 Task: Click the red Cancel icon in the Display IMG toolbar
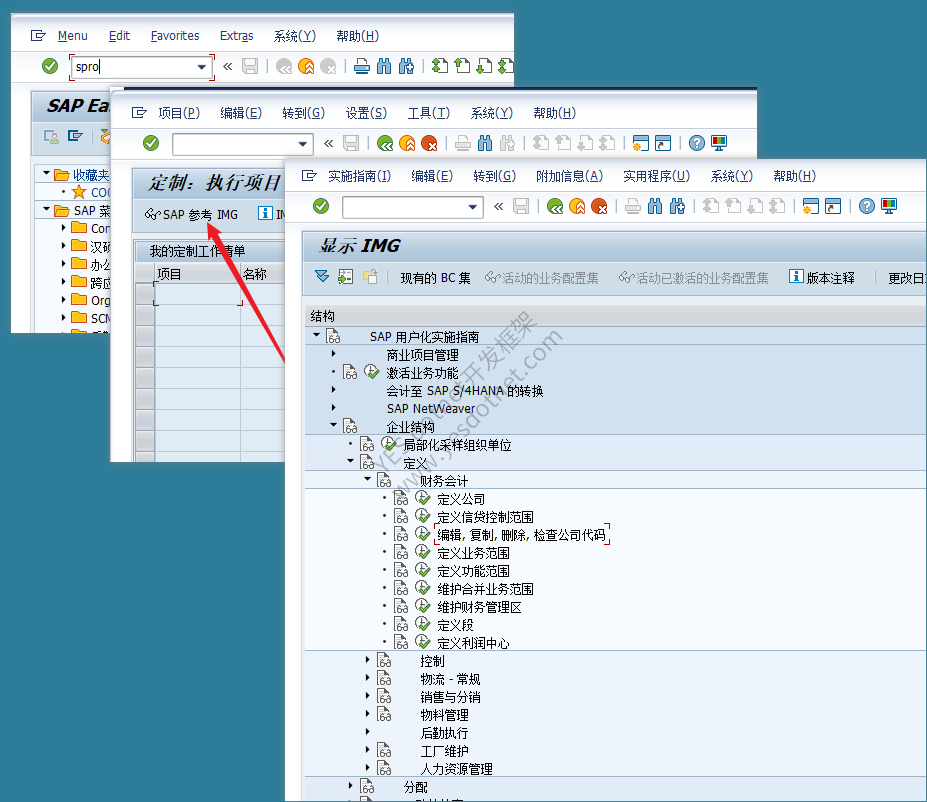coord(599,206)
